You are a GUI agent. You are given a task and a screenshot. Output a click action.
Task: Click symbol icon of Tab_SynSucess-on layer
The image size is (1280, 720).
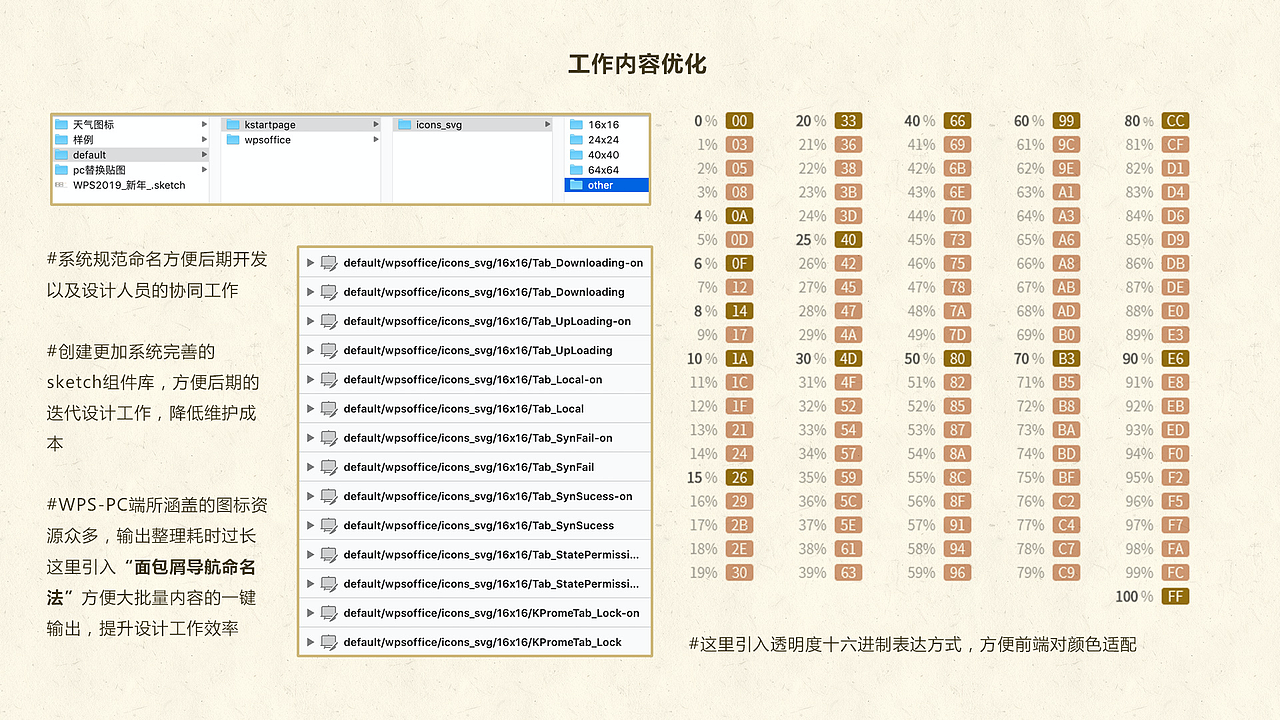(328, 496)
